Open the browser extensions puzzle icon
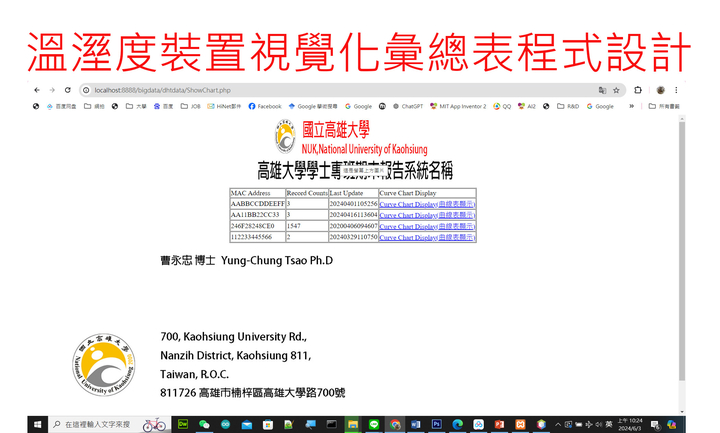 pos(638,90)
